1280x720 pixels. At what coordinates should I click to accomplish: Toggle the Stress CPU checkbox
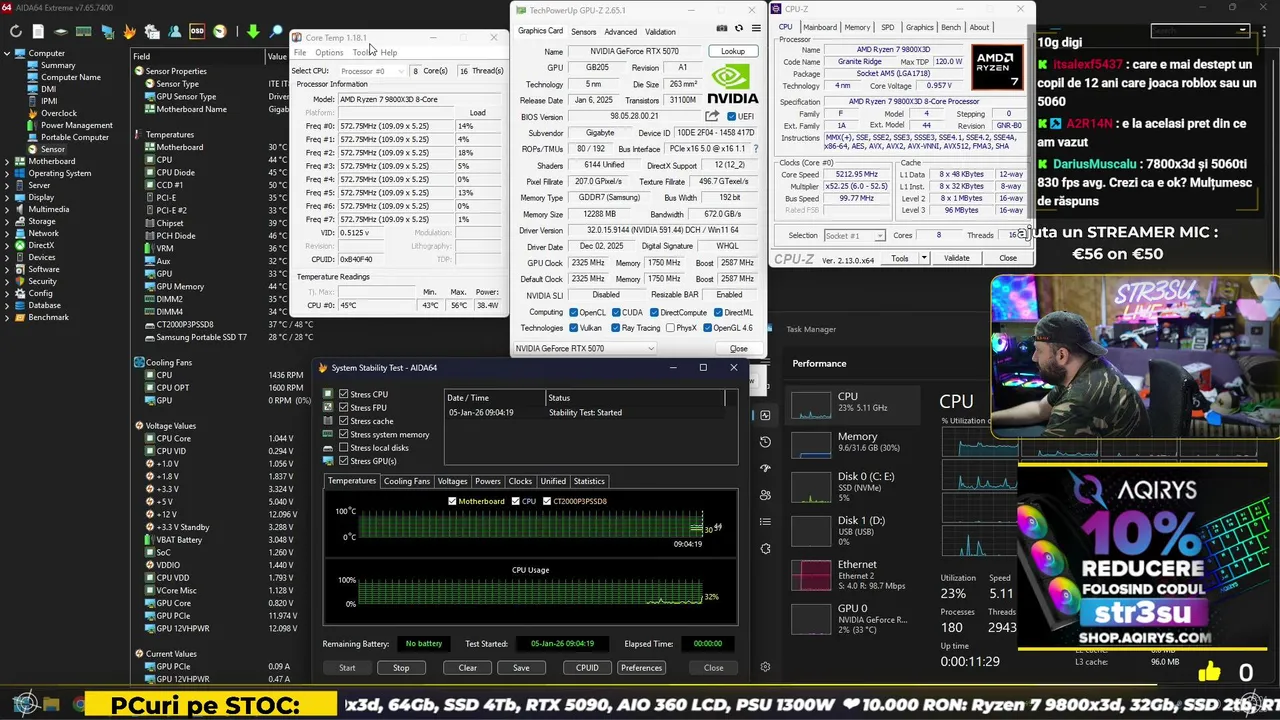[344, 394]
